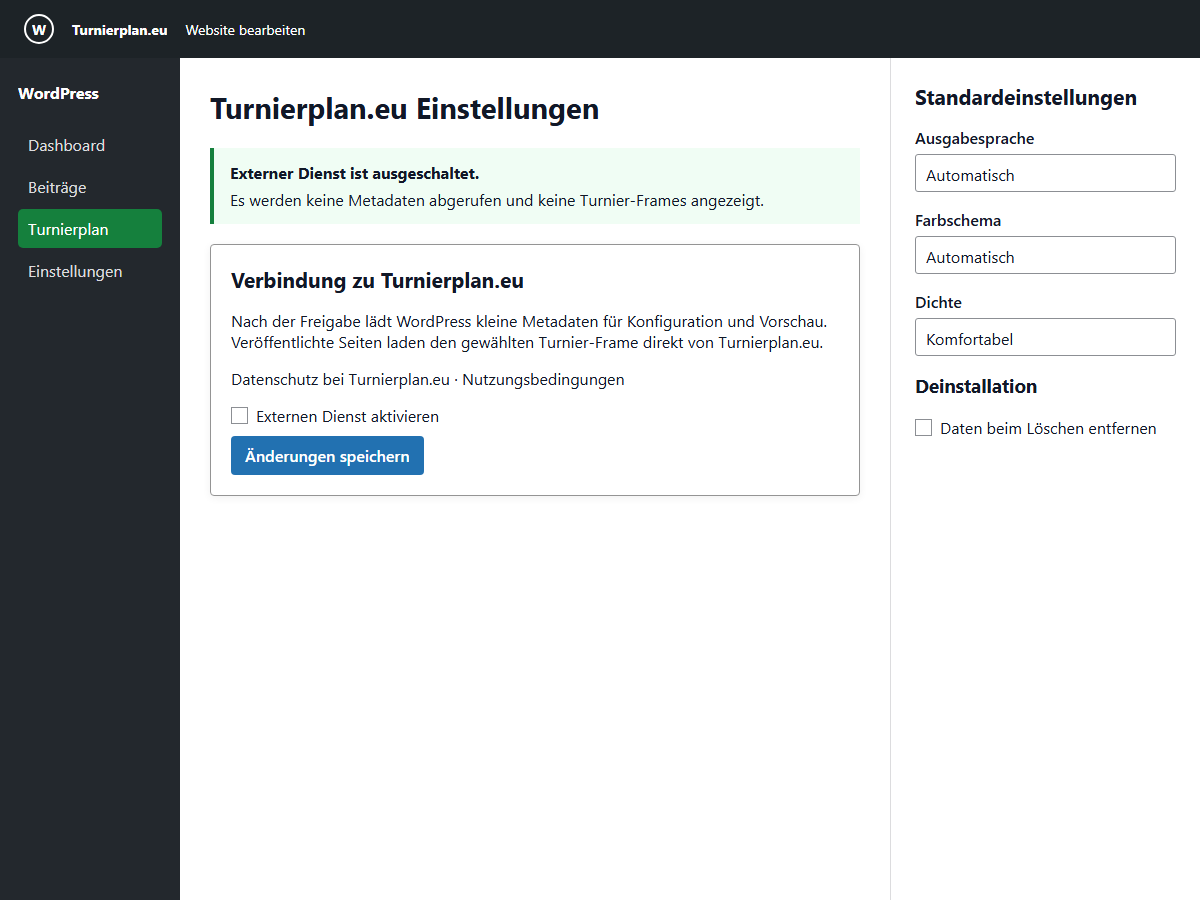Screen dimensions: 1200x900
Task: Open Einstellungen in sidebar
Action: point(90,272)
